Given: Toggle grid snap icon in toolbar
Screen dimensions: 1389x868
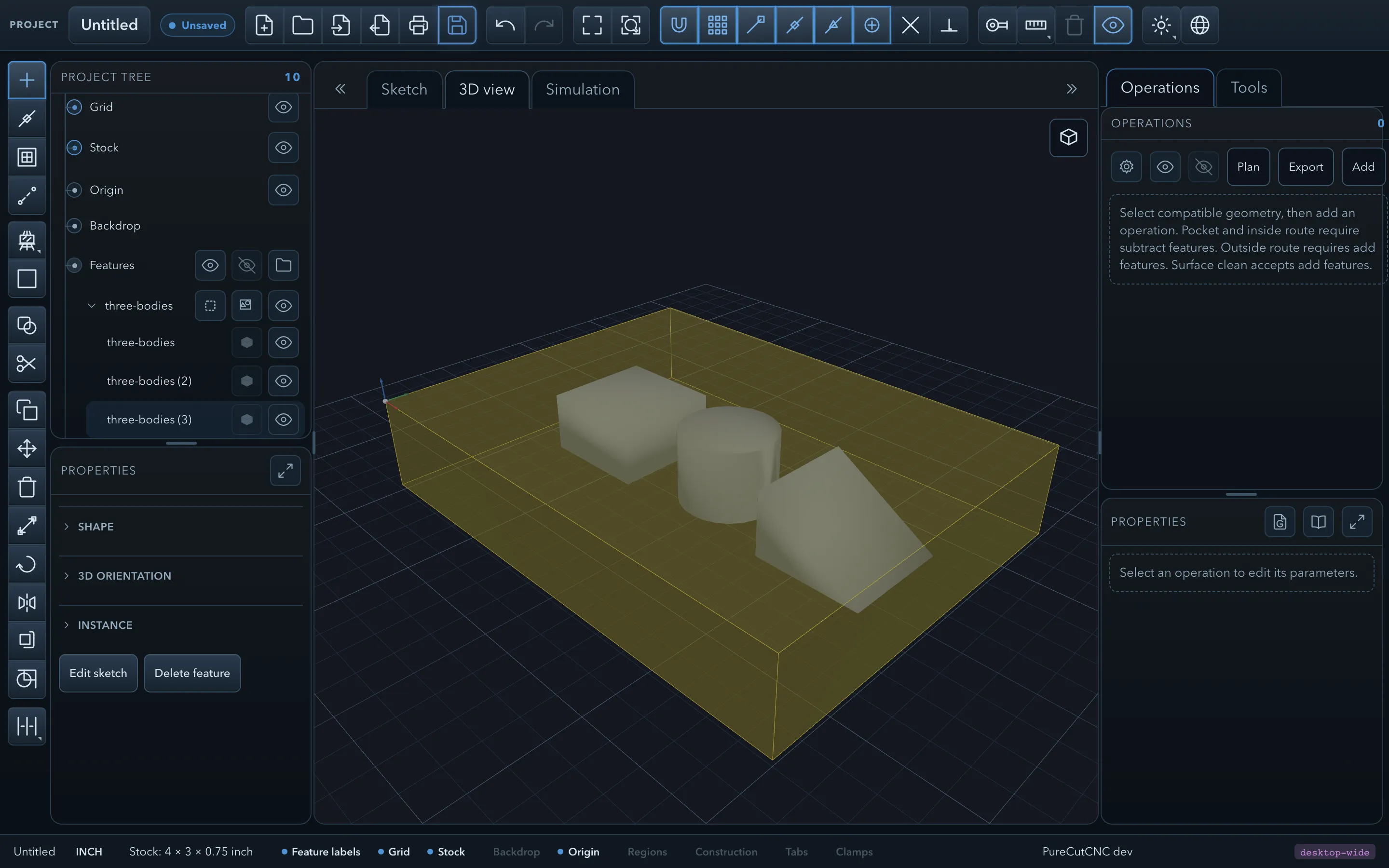Looking at the screenshot, I should 718,25.
